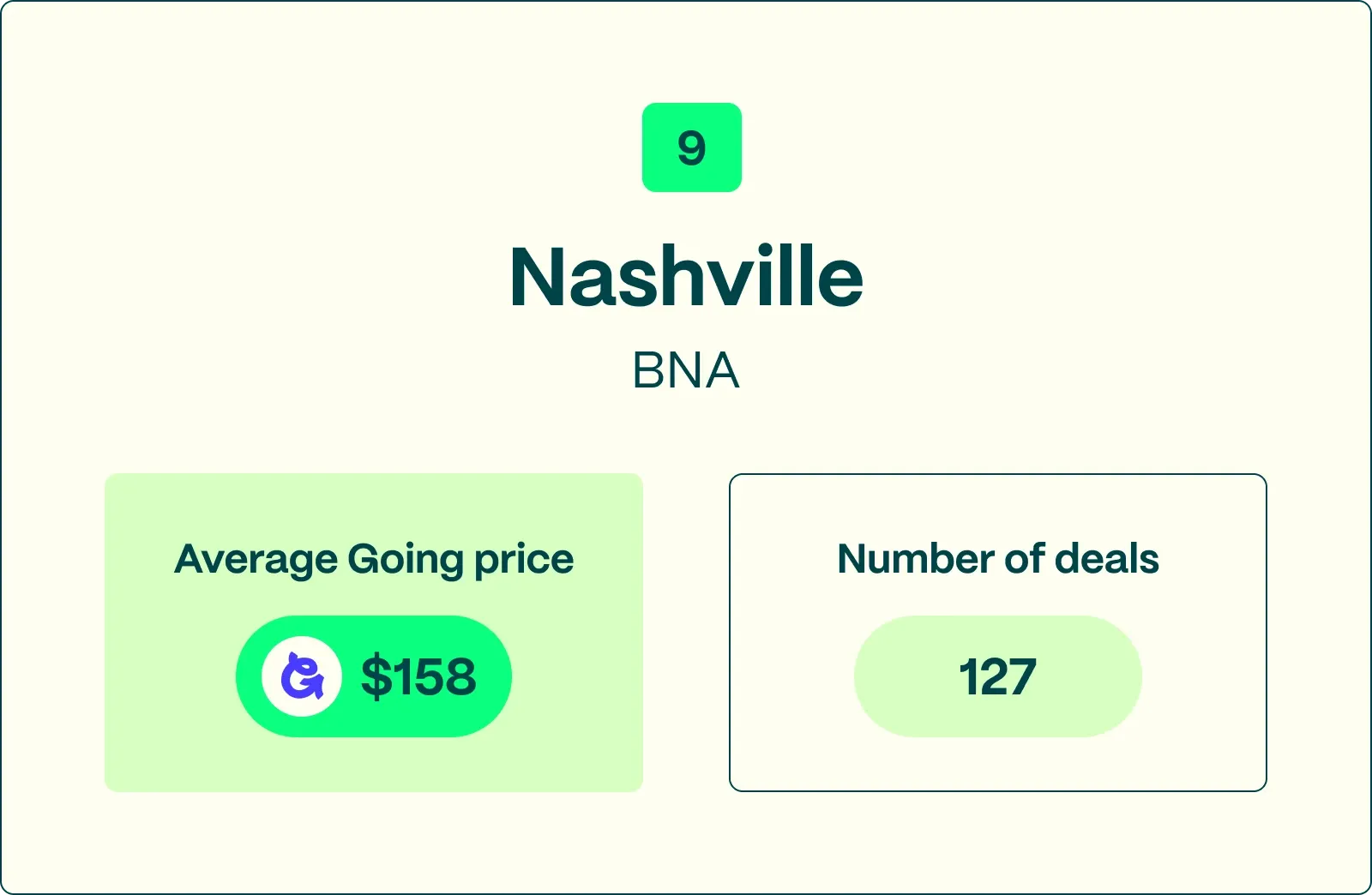The image size is (1372, 895).
Task: Click the word Going in price label
Action: [x=405, y=561]
